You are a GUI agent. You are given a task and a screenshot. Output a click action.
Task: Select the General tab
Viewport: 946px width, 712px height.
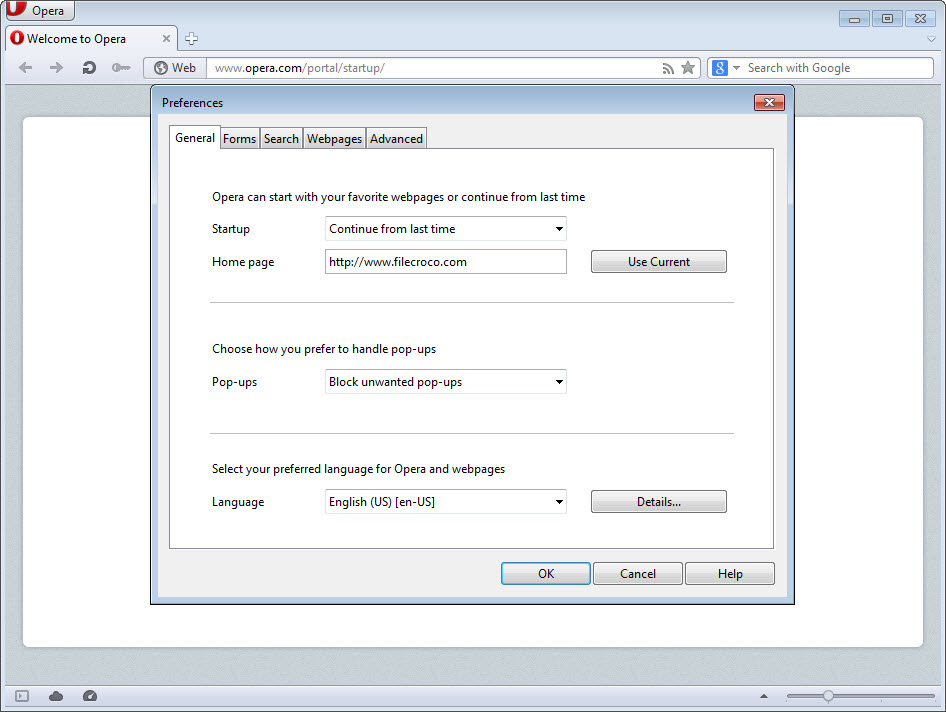[x=195, y=138]
